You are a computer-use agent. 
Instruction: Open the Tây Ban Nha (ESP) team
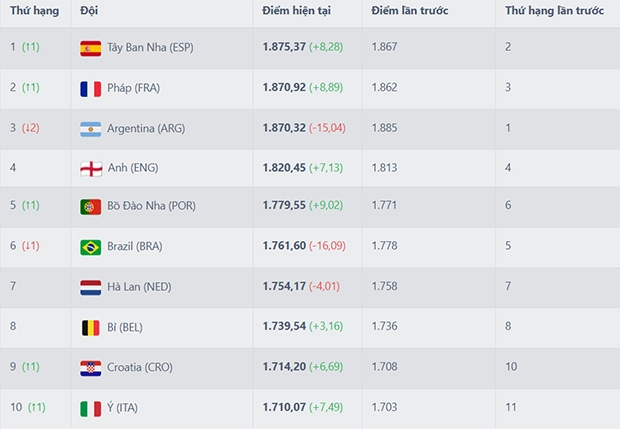click(151, 48)
